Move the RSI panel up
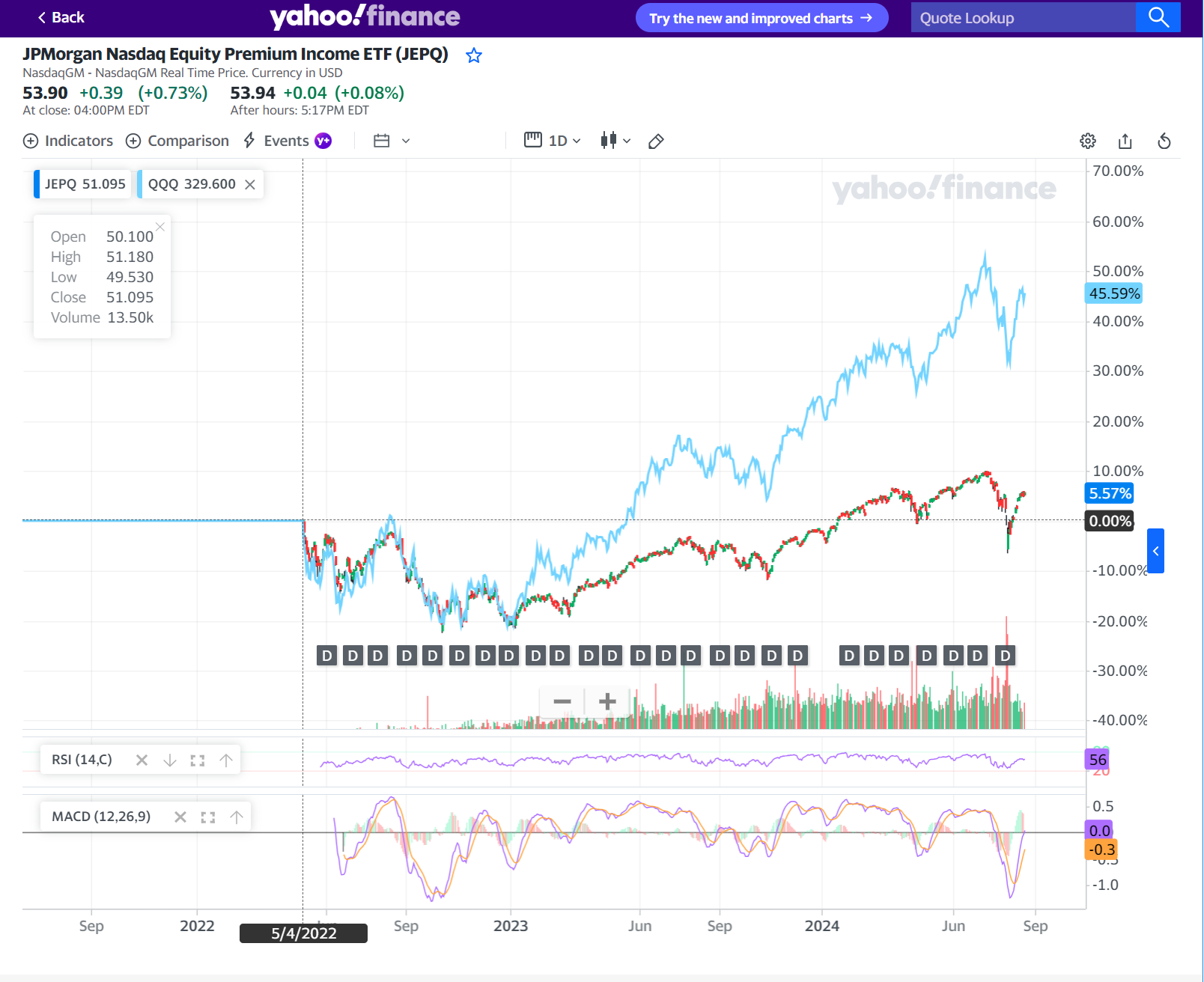 tap(226, 760)
